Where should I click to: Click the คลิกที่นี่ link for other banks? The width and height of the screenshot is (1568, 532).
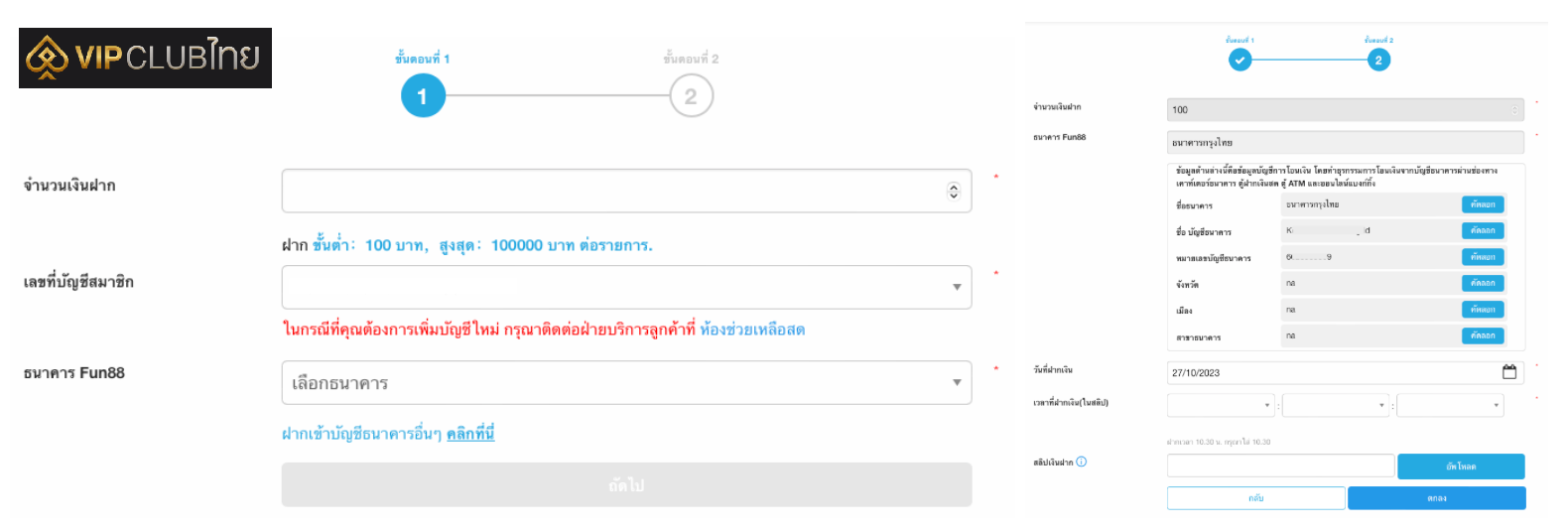click(470, 434)
